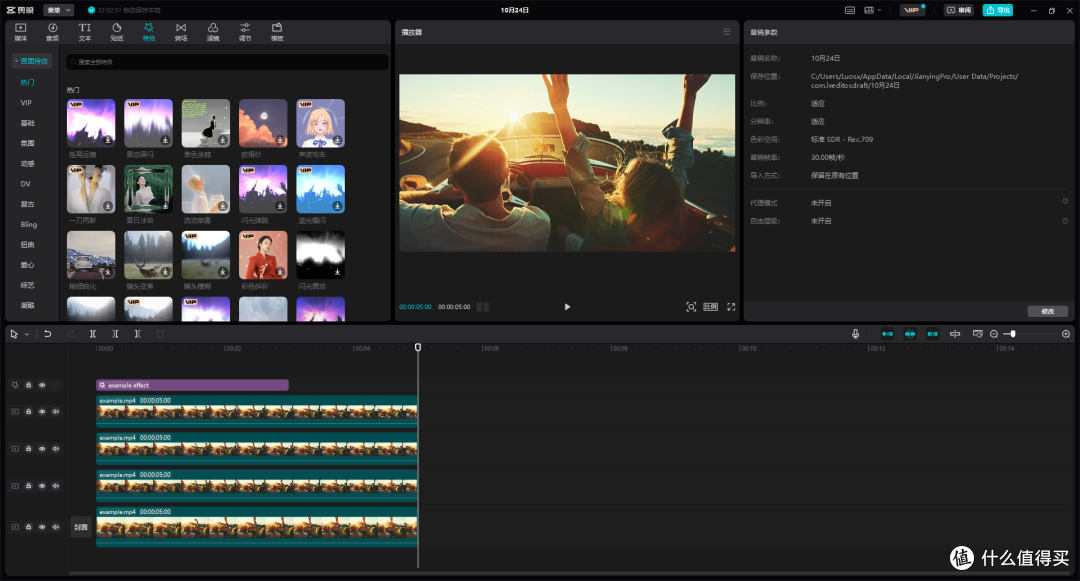
Task: Click the microphone record voiceover icon
Action: click(x=856, y=334)
